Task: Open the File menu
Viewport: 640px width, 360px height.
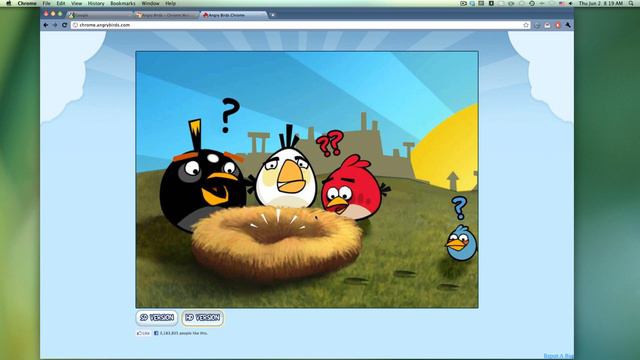Action: [47, 3]
